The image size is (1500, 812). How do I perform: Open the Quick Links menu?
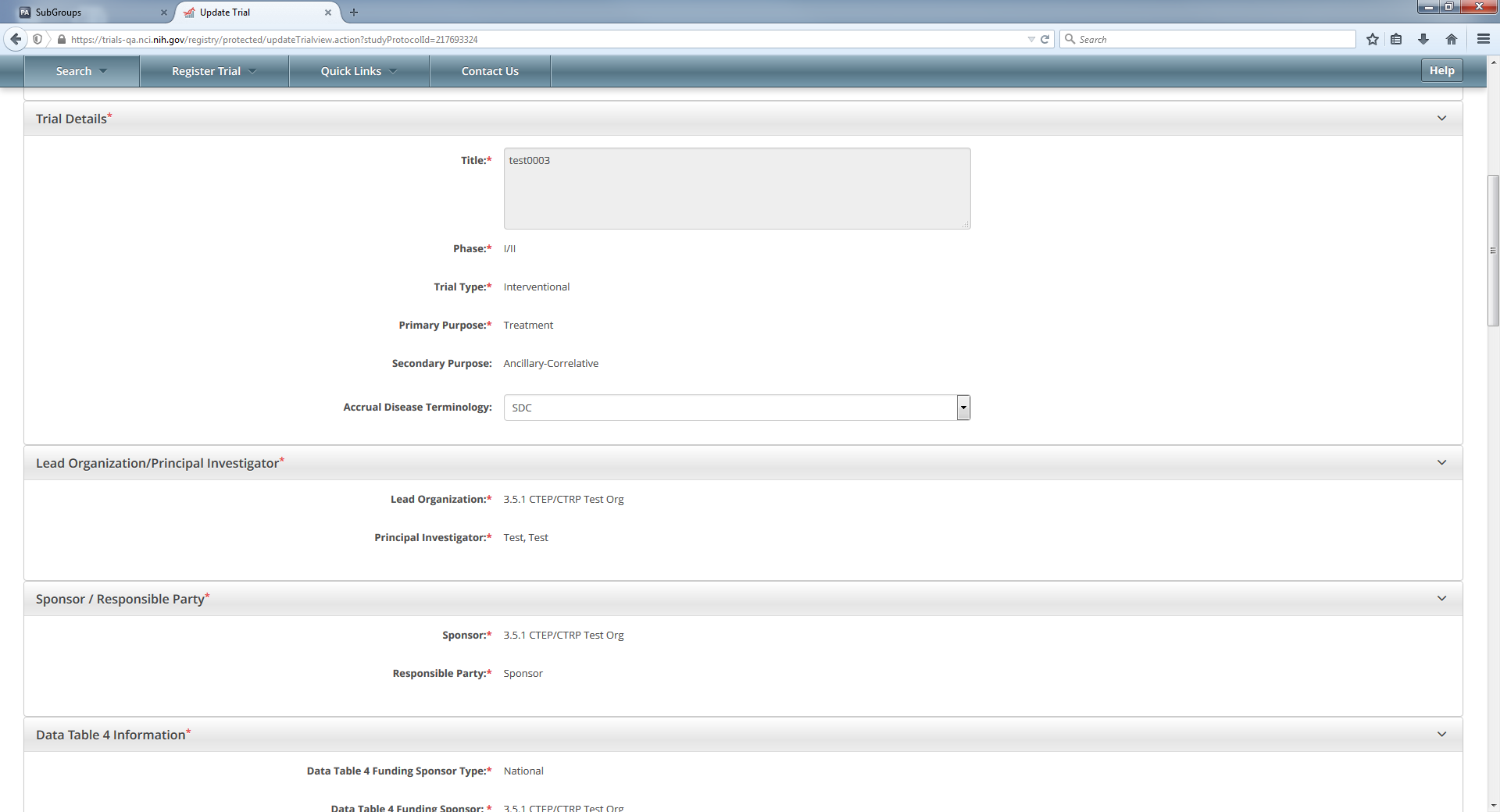pyautogui.click(x=359, y=71)
